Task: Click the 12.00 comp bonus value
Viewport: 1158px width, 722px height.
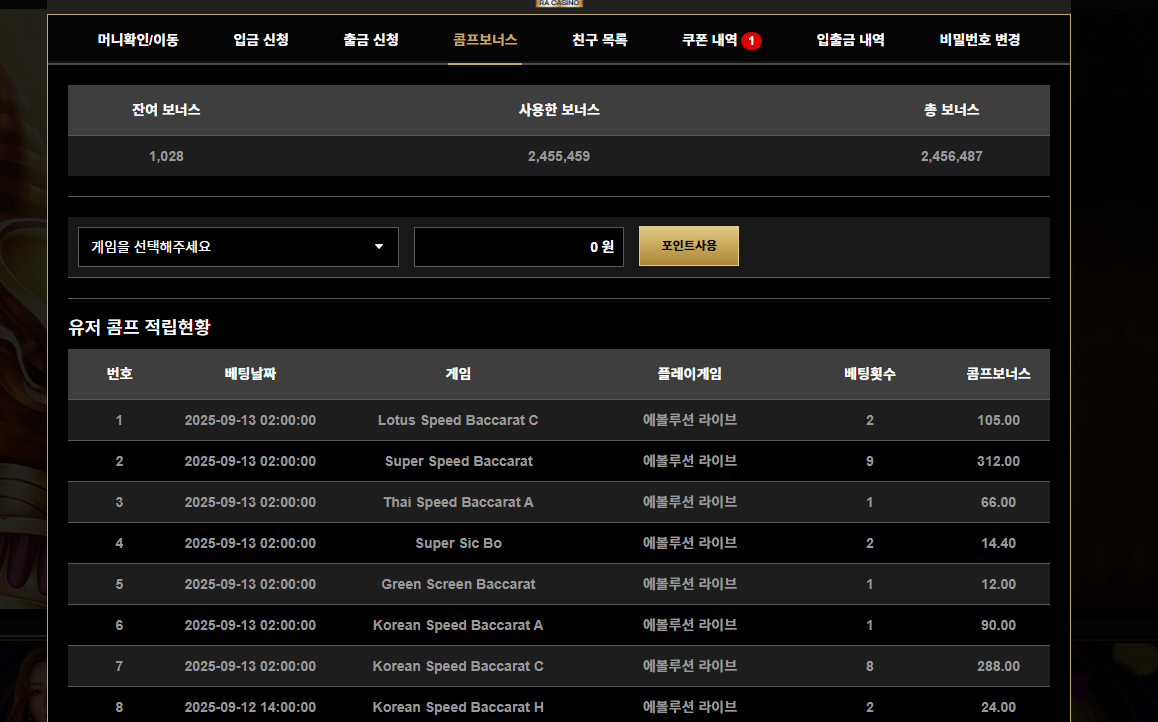Action: pos(998,584)
